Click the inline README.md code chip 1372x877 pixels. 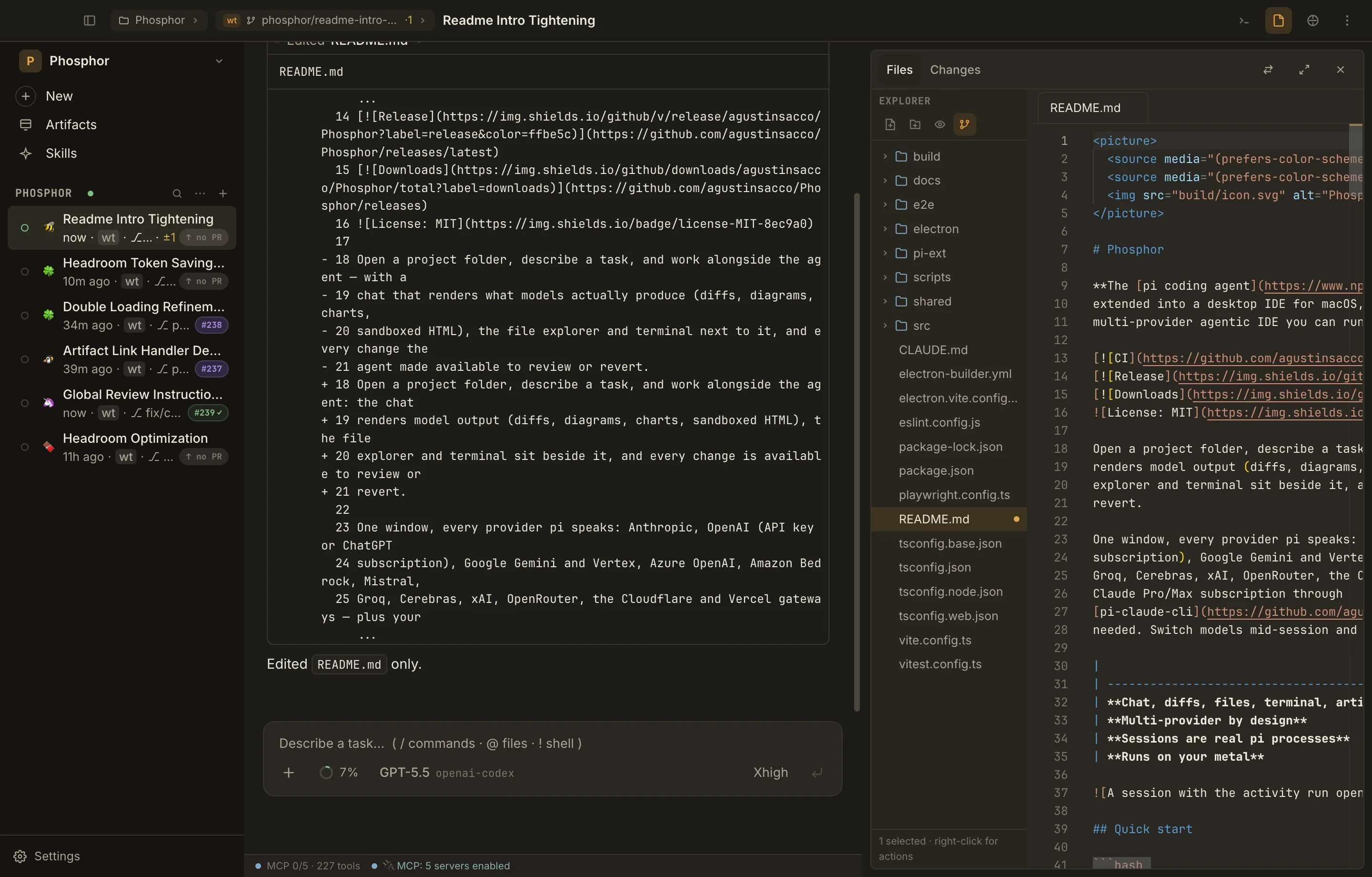point(349,664)
